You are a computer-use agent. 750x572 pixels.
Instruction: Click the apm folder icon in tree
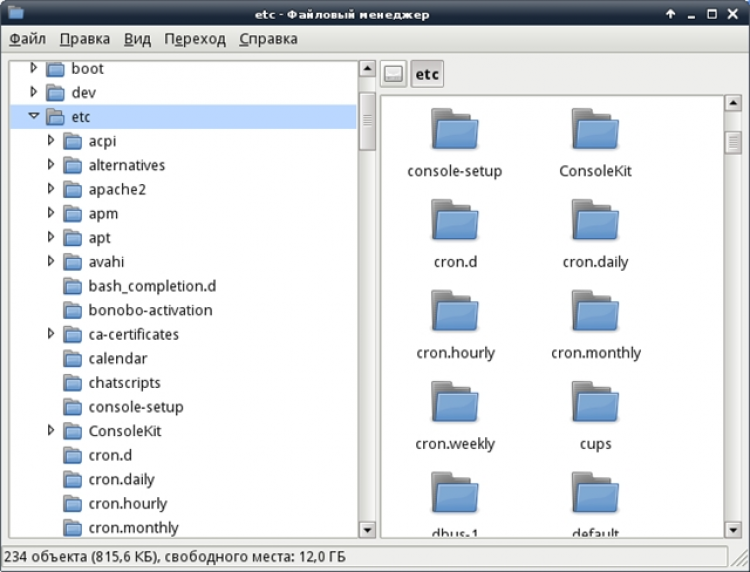(72, 214)
